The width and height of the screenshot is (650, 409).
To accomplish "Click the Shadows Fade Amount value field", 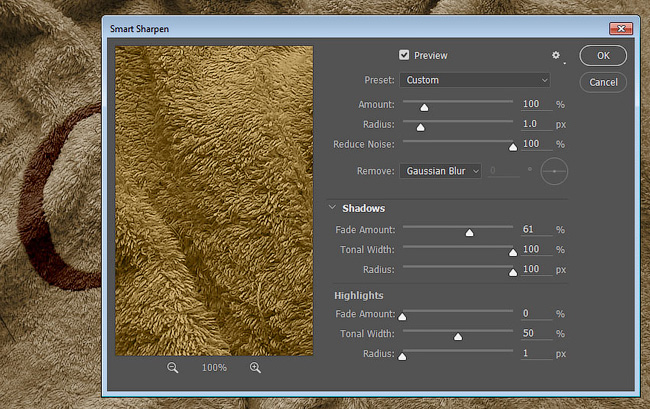I will click(536, 230).
